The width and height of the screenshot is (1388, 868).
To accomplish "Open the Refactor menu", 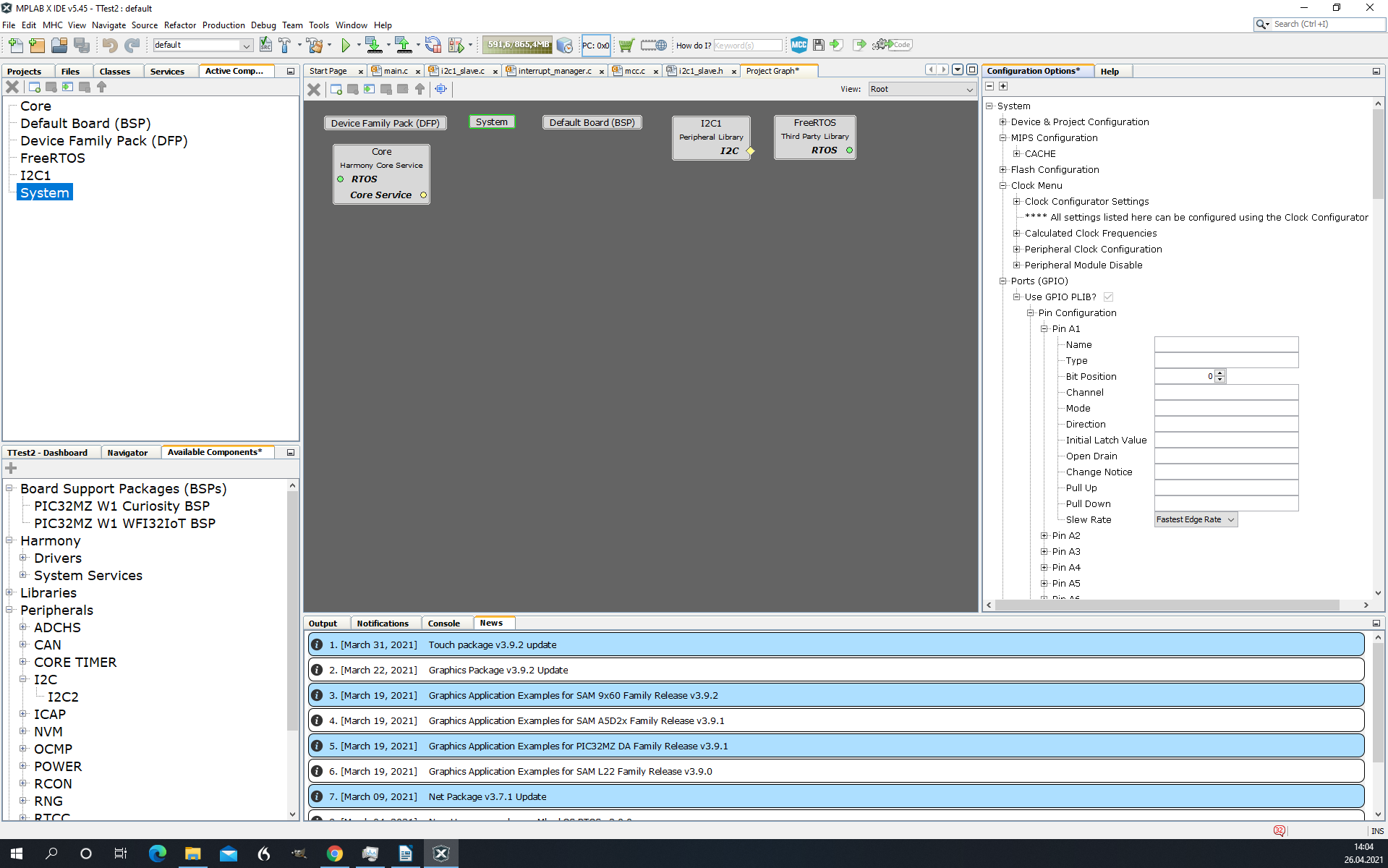I will (x=179, y=25).
